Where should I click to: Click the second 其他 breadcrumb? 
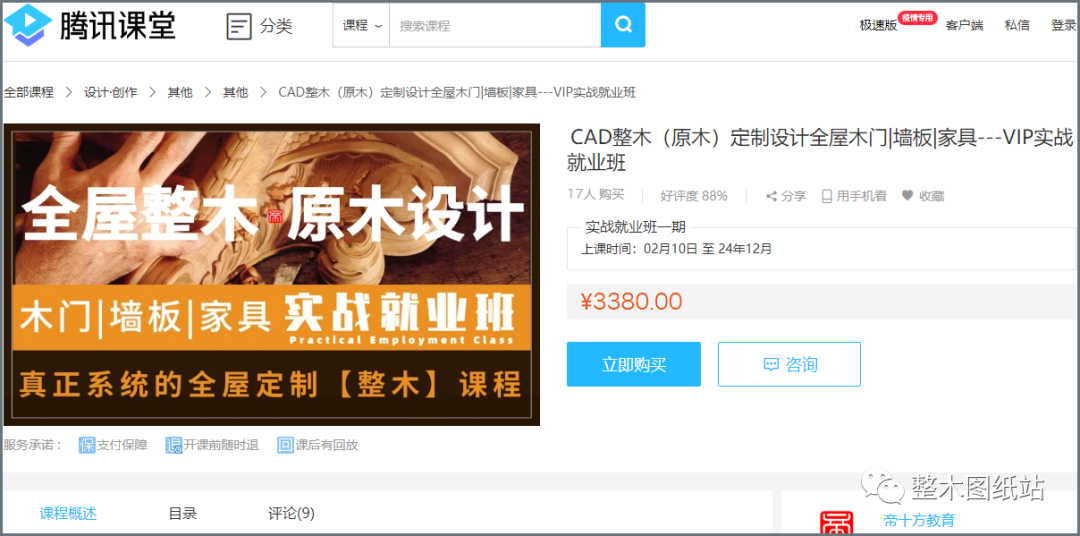pos(235,92)
